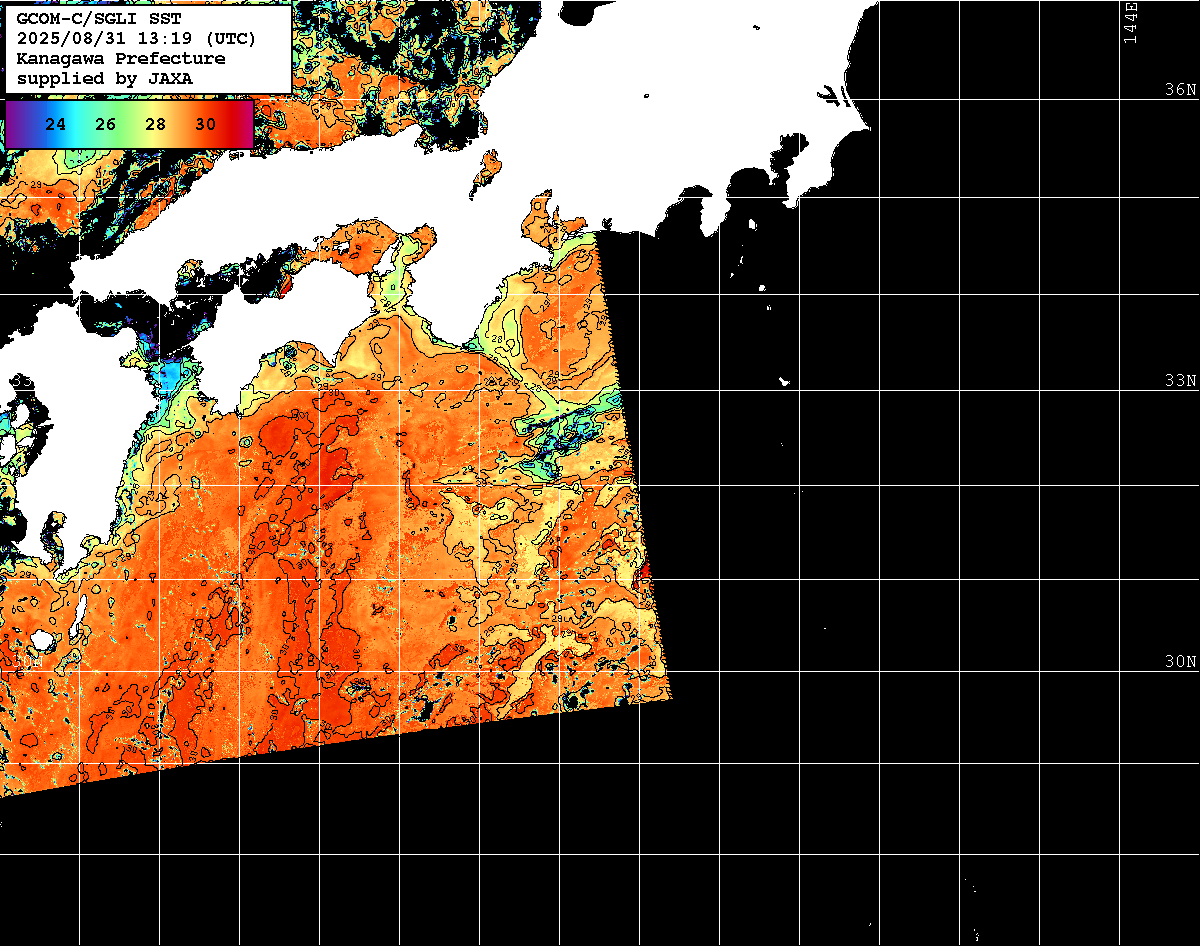Click the "30N" latitude label on right edge

(1181, 662)
